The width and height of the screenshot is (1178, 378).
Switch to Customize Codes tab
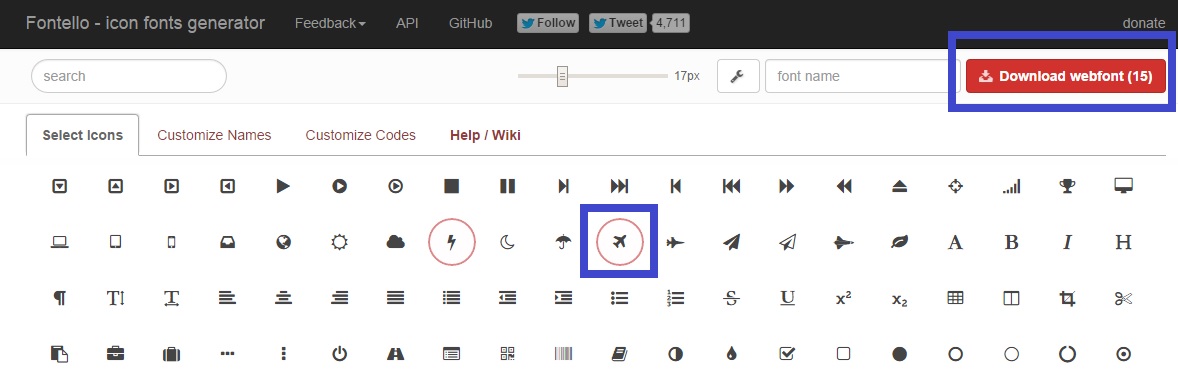(361, 135)
